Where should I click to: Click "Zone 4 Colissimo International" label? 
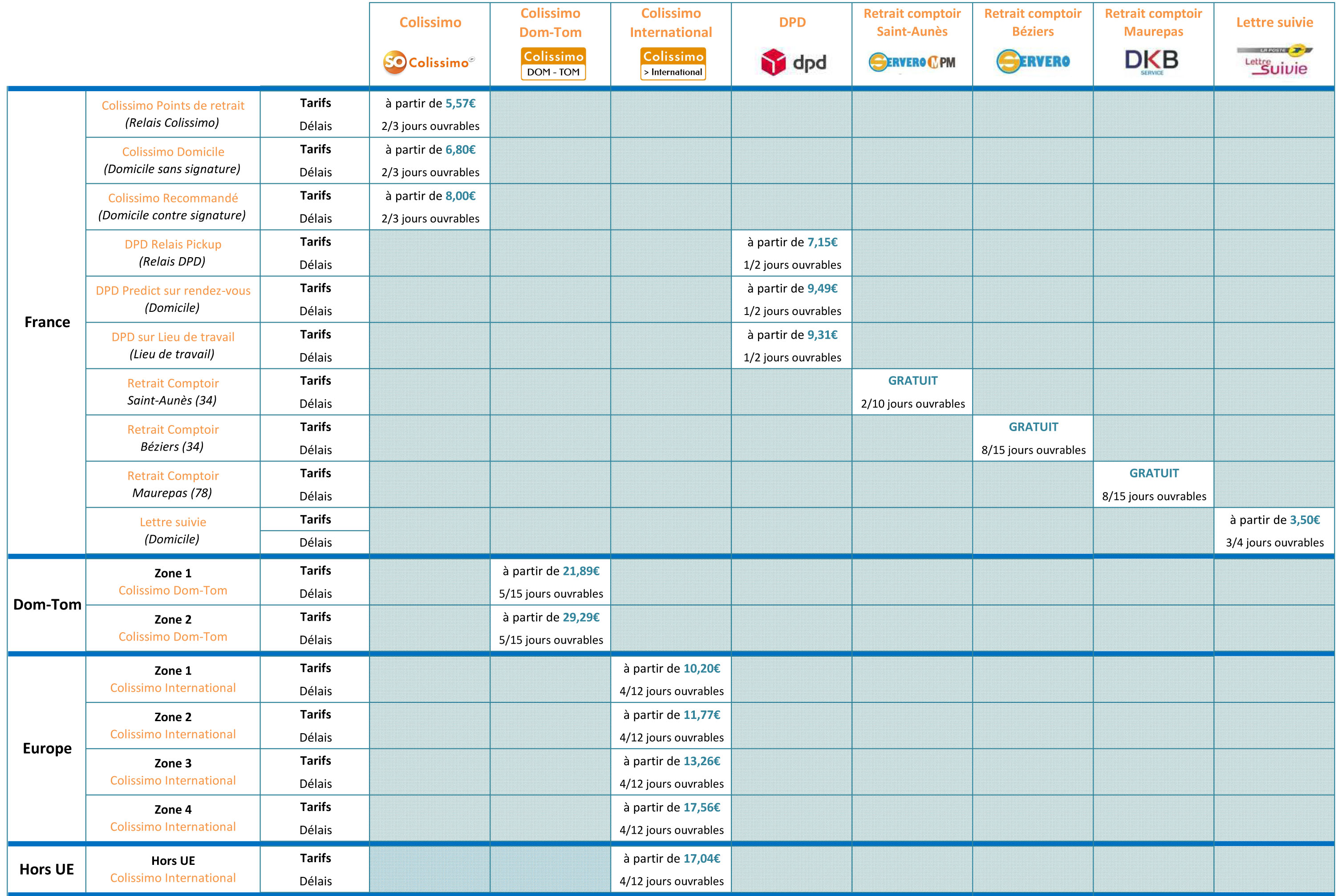(x=173, y=818)
